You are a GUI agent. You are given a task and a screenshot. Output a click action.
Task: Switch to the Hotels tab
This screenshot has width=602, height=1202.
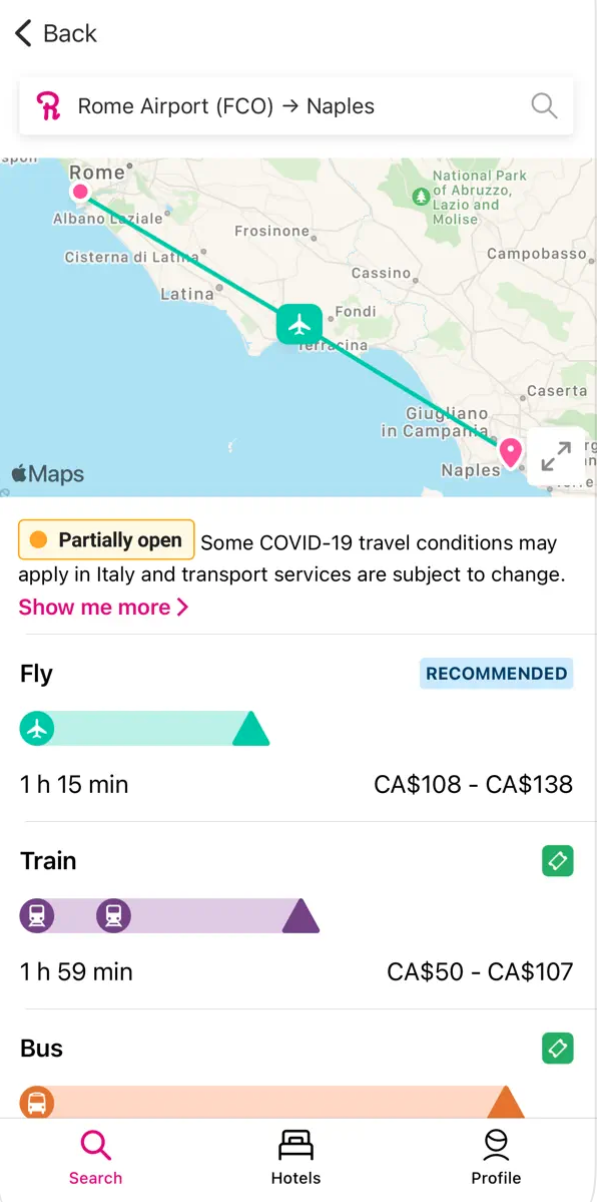tap(296, 1157)
